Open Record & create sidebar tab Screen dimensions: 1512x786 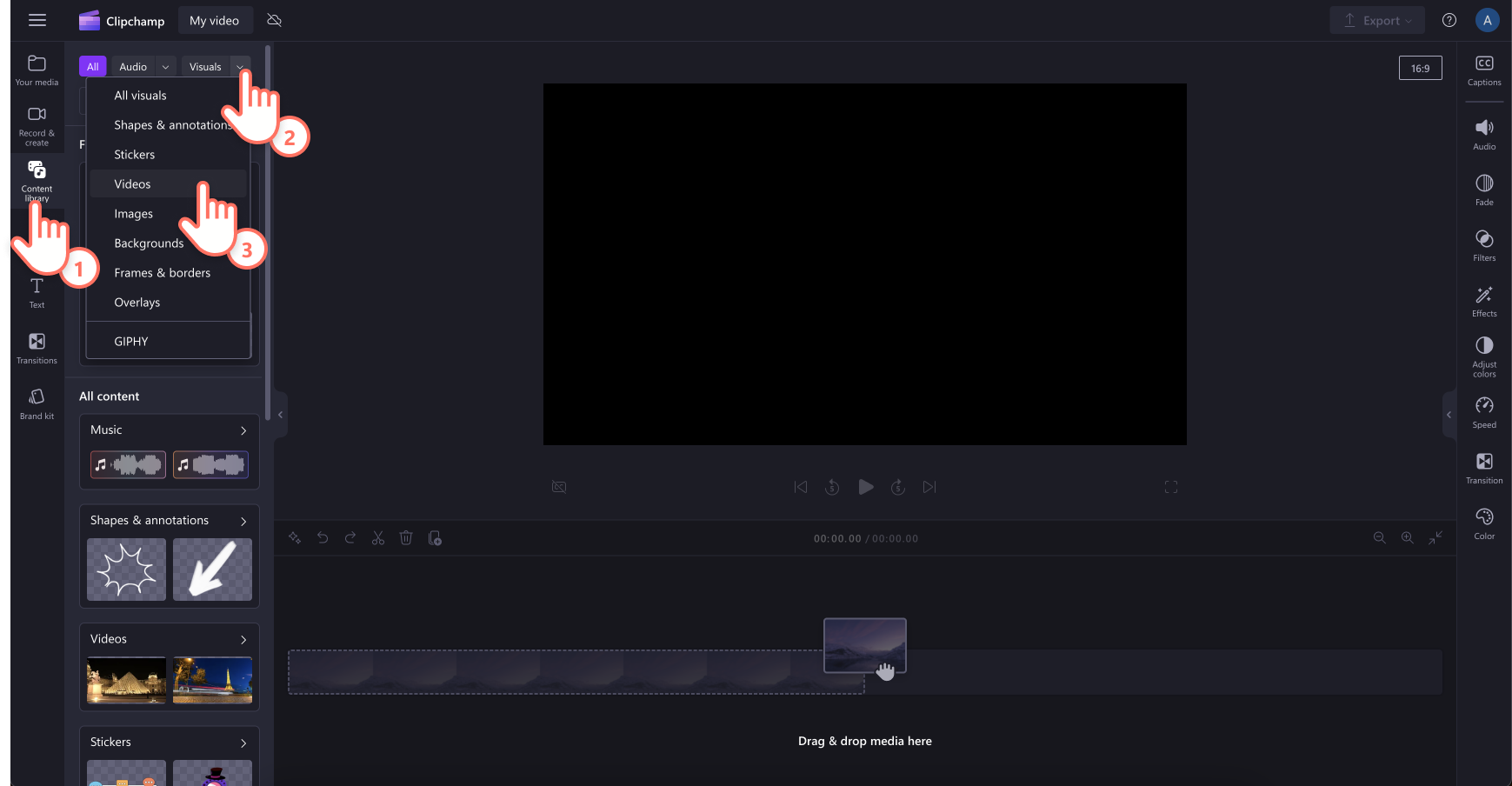coord(37,125)
